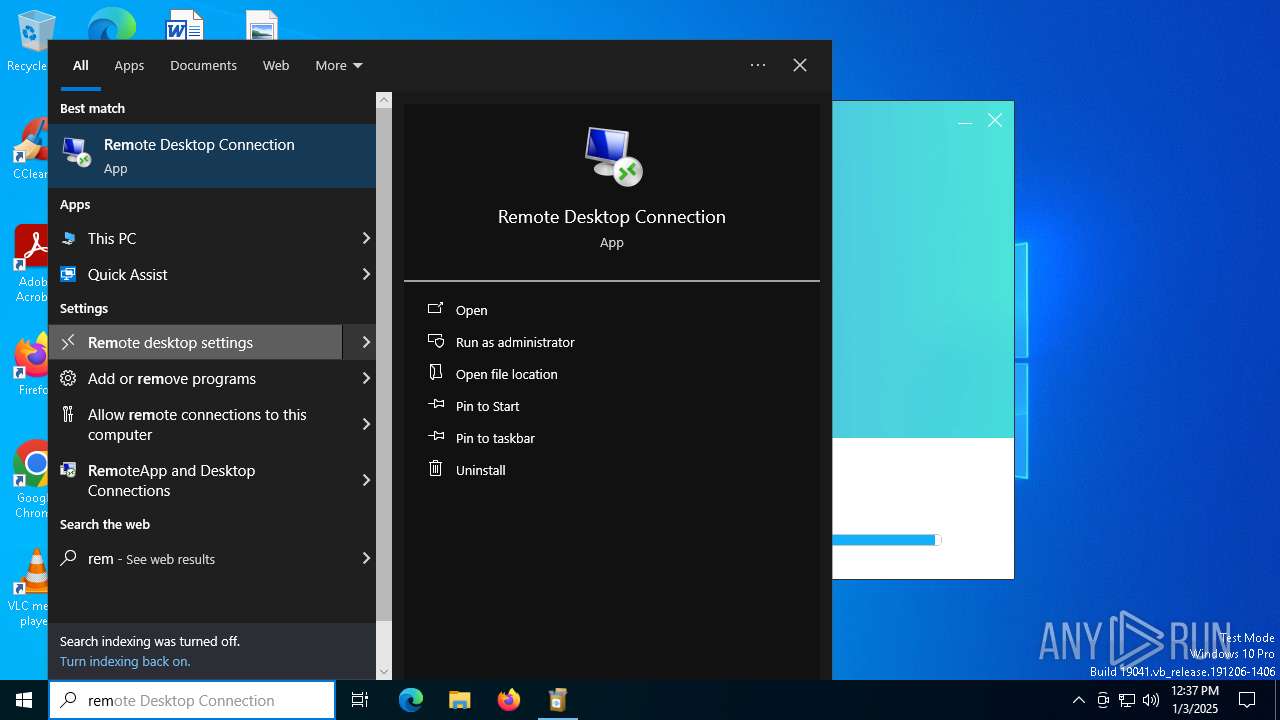Open Remote Desktop Connection best match result
This screenshot has width=1280, height=720.
212,156
